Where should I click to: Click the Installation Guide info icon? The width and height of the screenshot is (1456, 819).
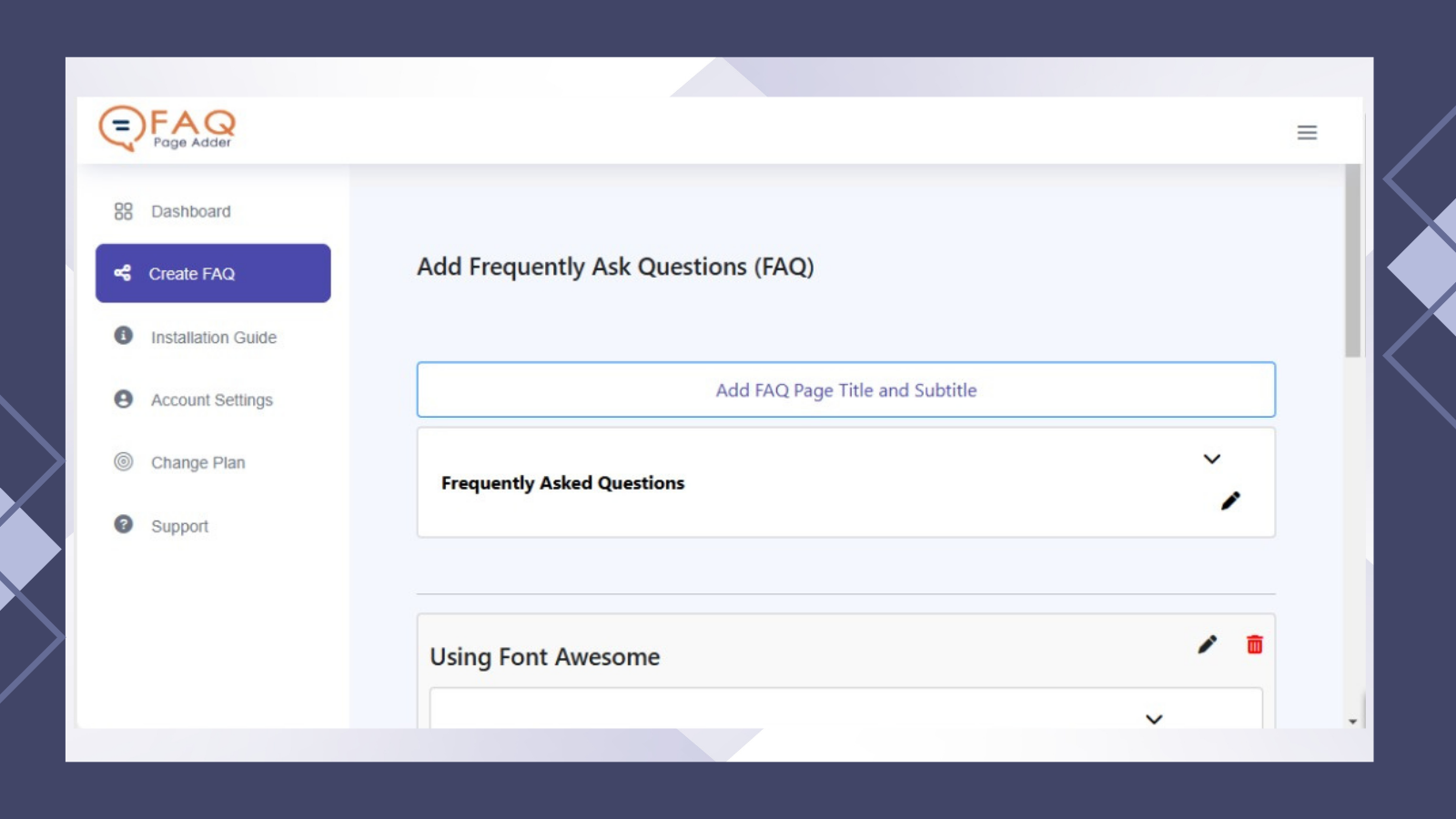[124, 336]
